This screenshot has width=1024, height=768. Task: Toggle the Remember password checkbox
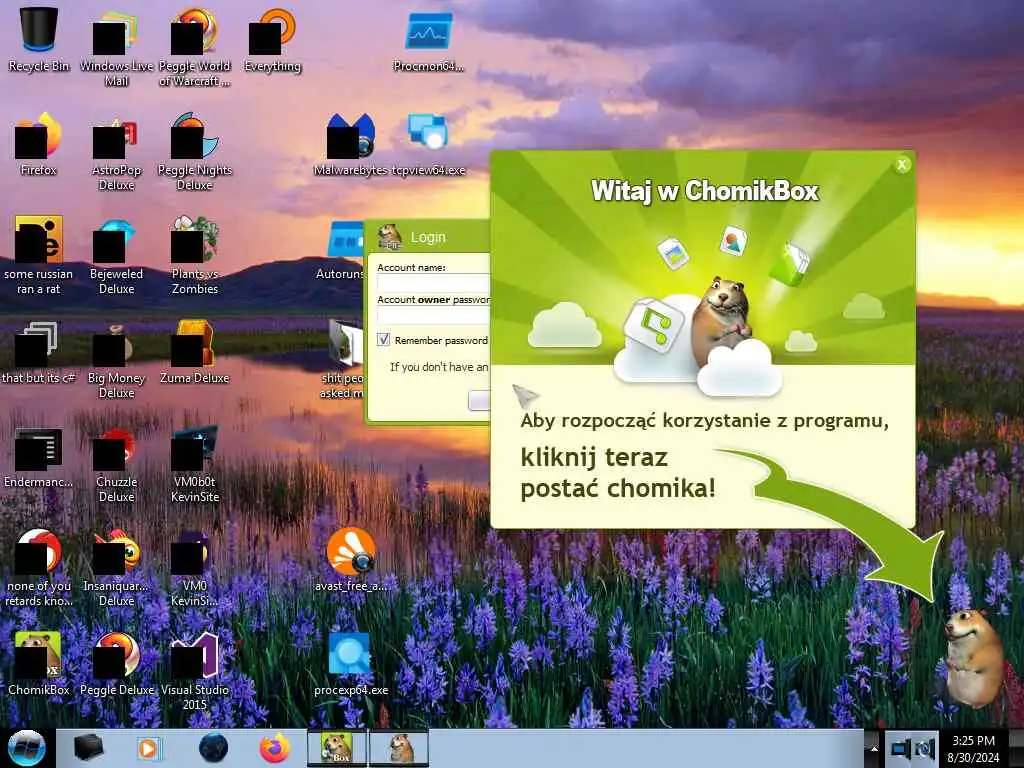click(383, 339)
